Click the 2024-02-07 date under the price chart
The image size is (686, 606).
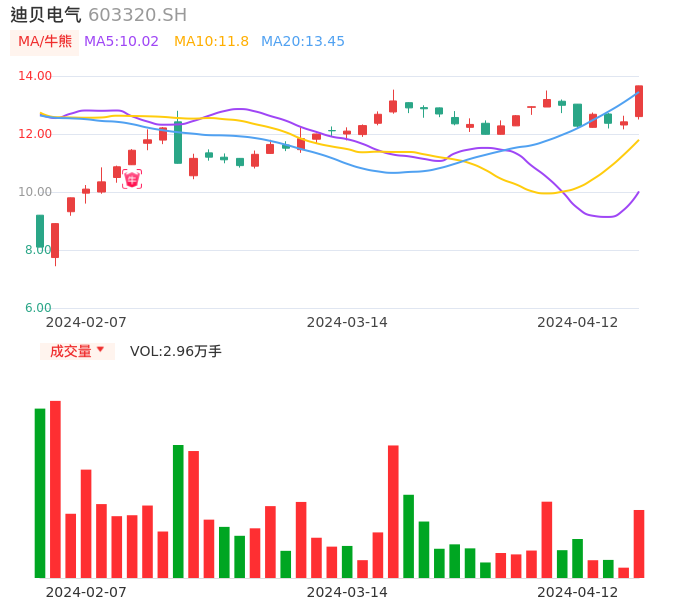86,322
